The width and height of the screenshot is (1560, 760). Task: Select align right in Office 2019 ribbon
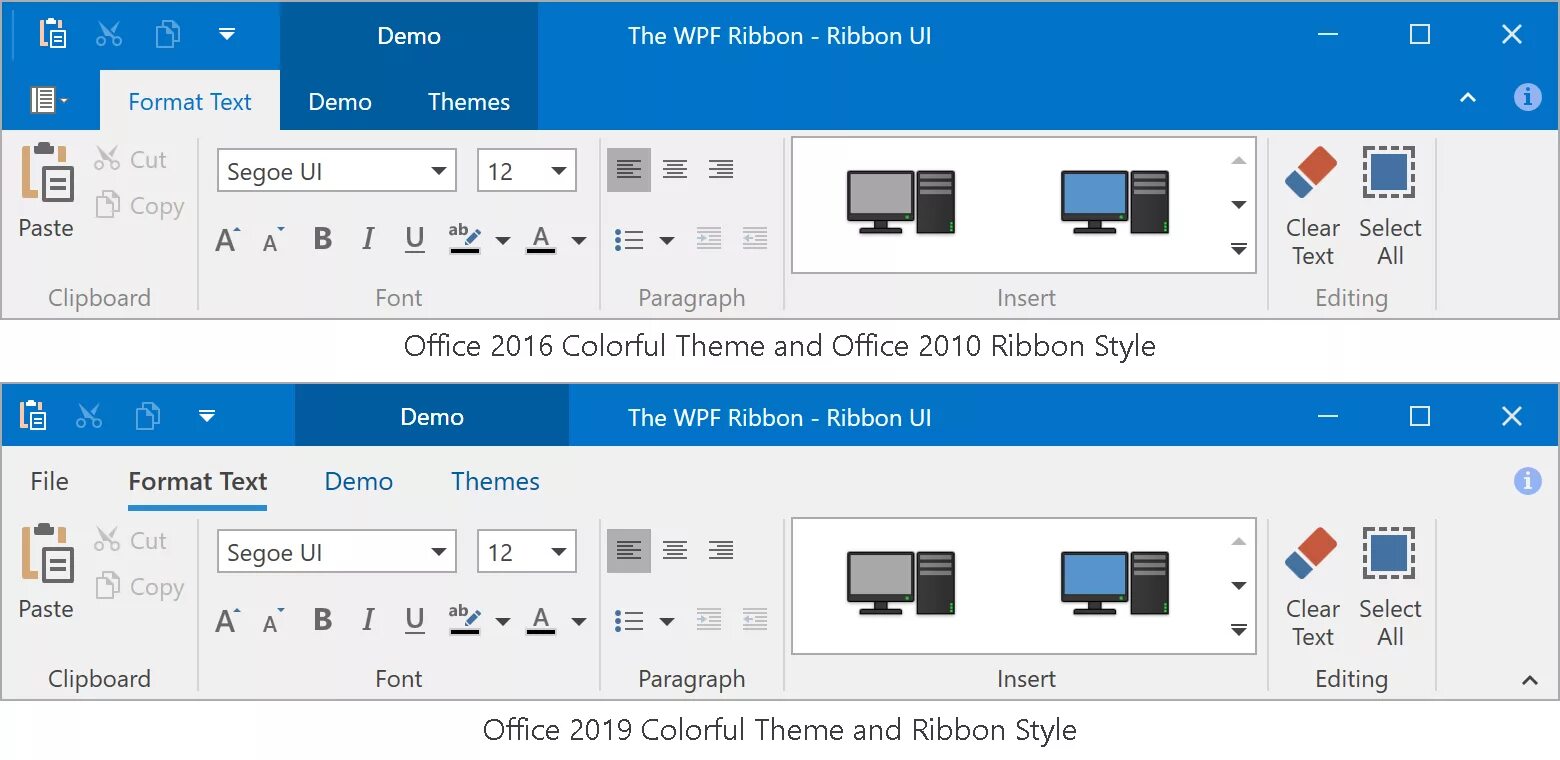(721, 551)
